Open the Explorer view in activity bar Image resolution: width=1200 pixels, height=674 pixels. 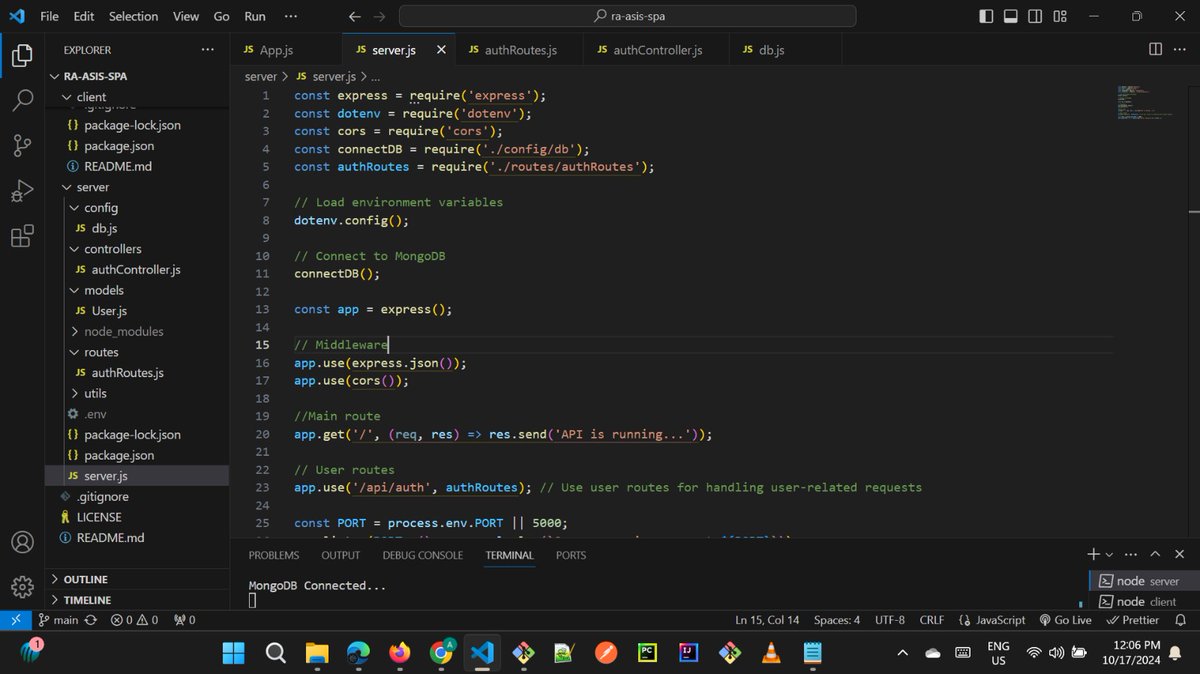22,56
